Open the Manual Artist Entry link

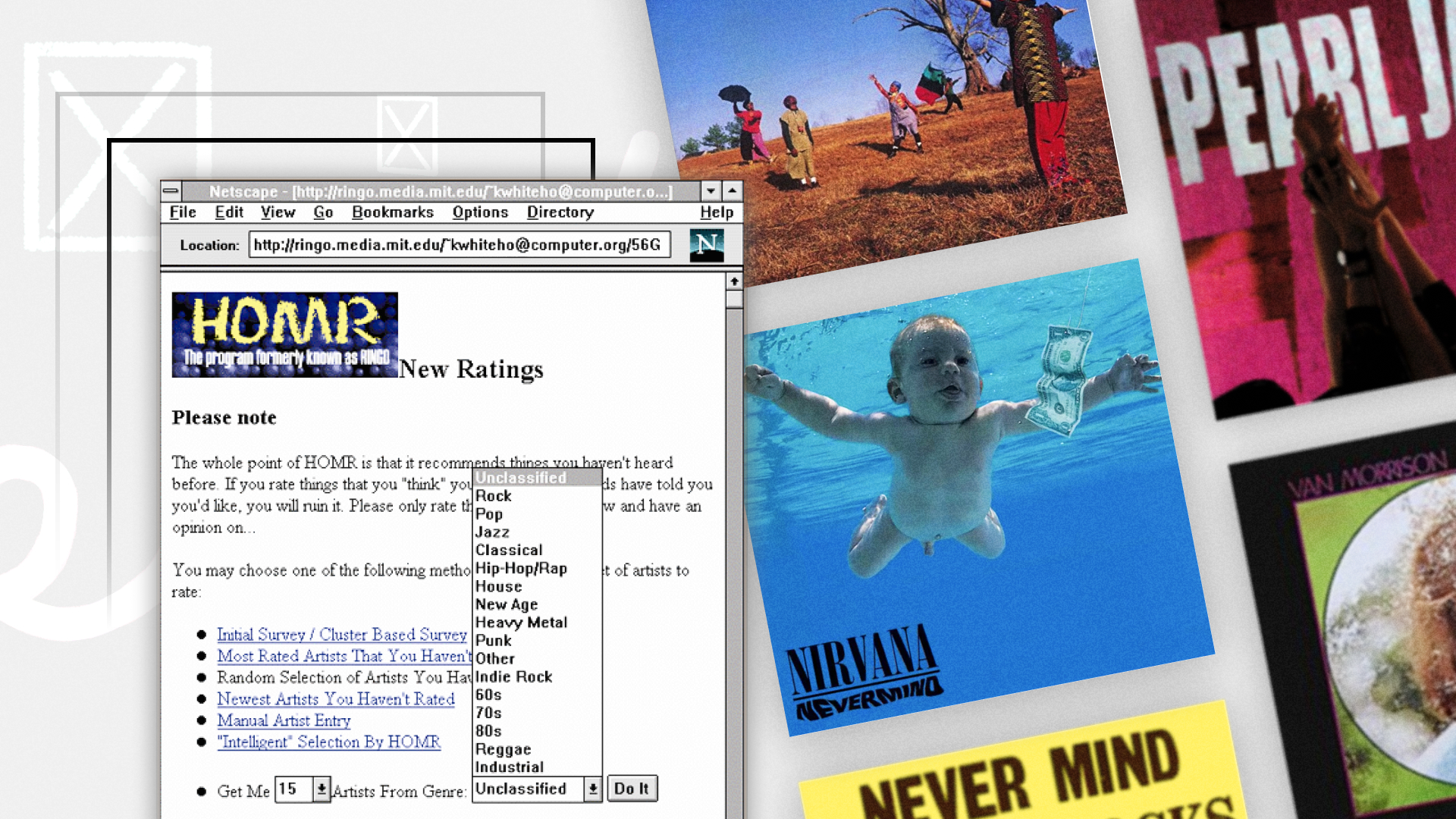284,720
